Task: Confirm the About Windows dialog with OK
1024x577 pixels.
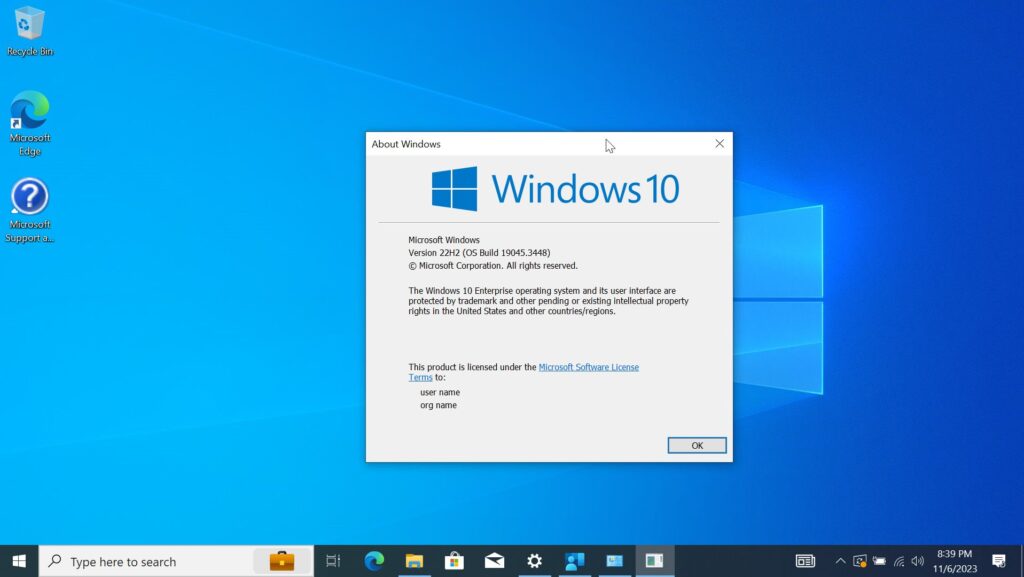Action: click(696, 445)
